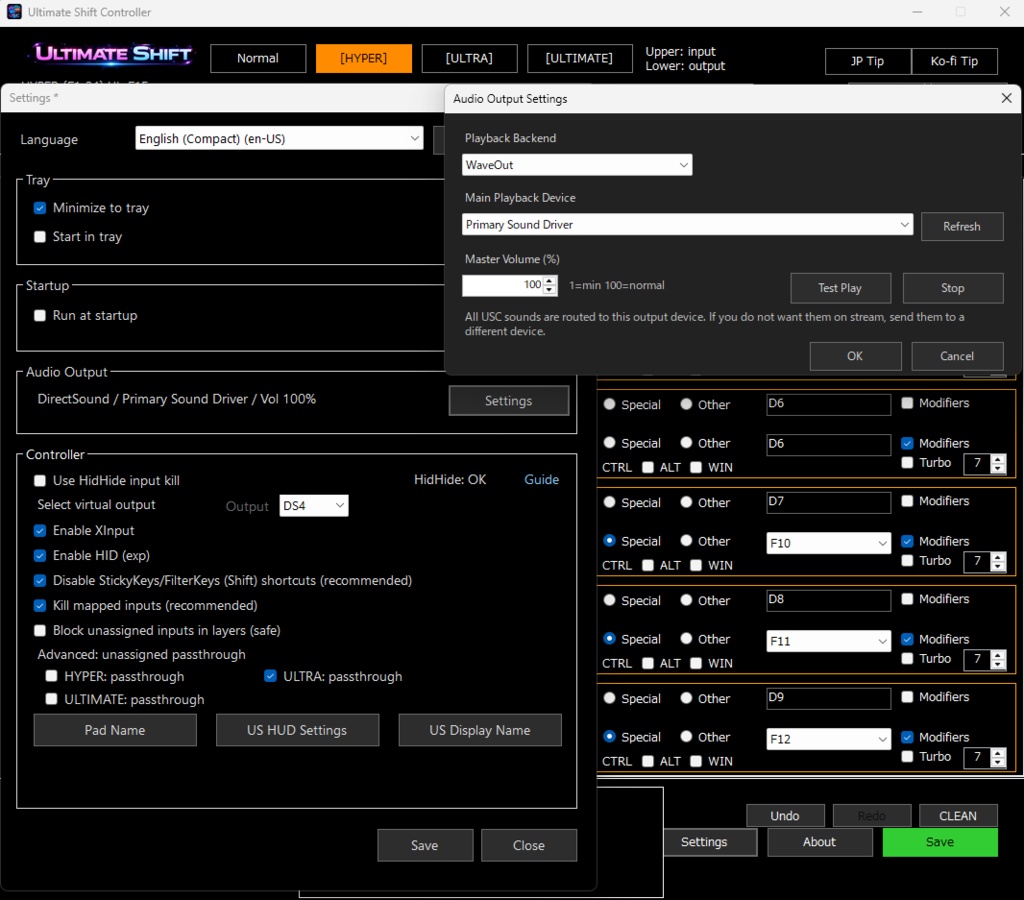Open the HidHide Guide link

tap(541, 479)
